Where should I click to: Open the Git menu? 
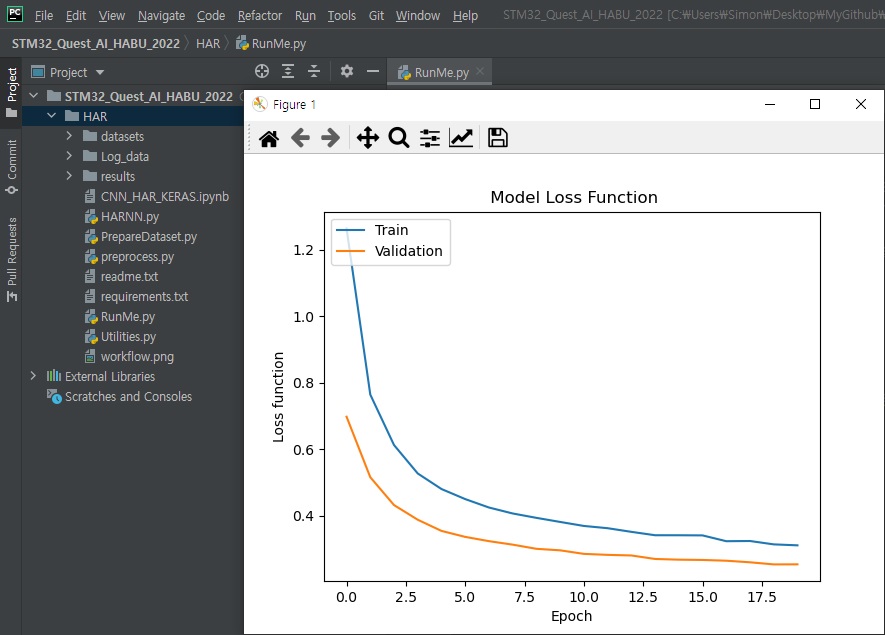click(x=376, y=15)
